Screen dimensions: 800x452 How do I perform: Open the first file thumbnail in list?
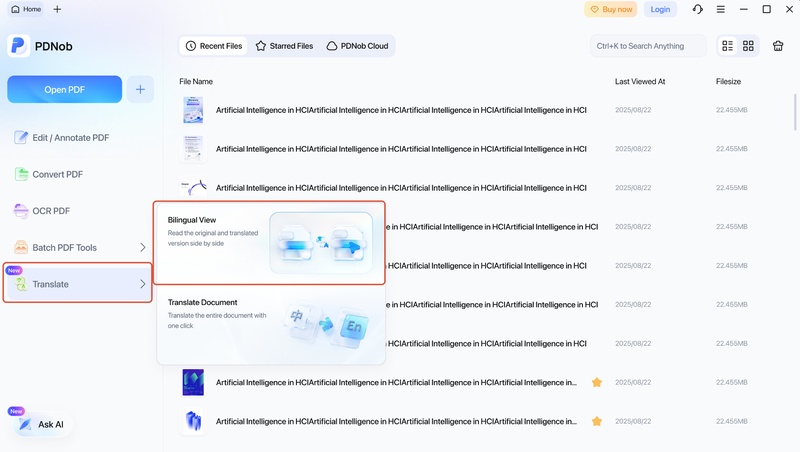coord(193,110)
